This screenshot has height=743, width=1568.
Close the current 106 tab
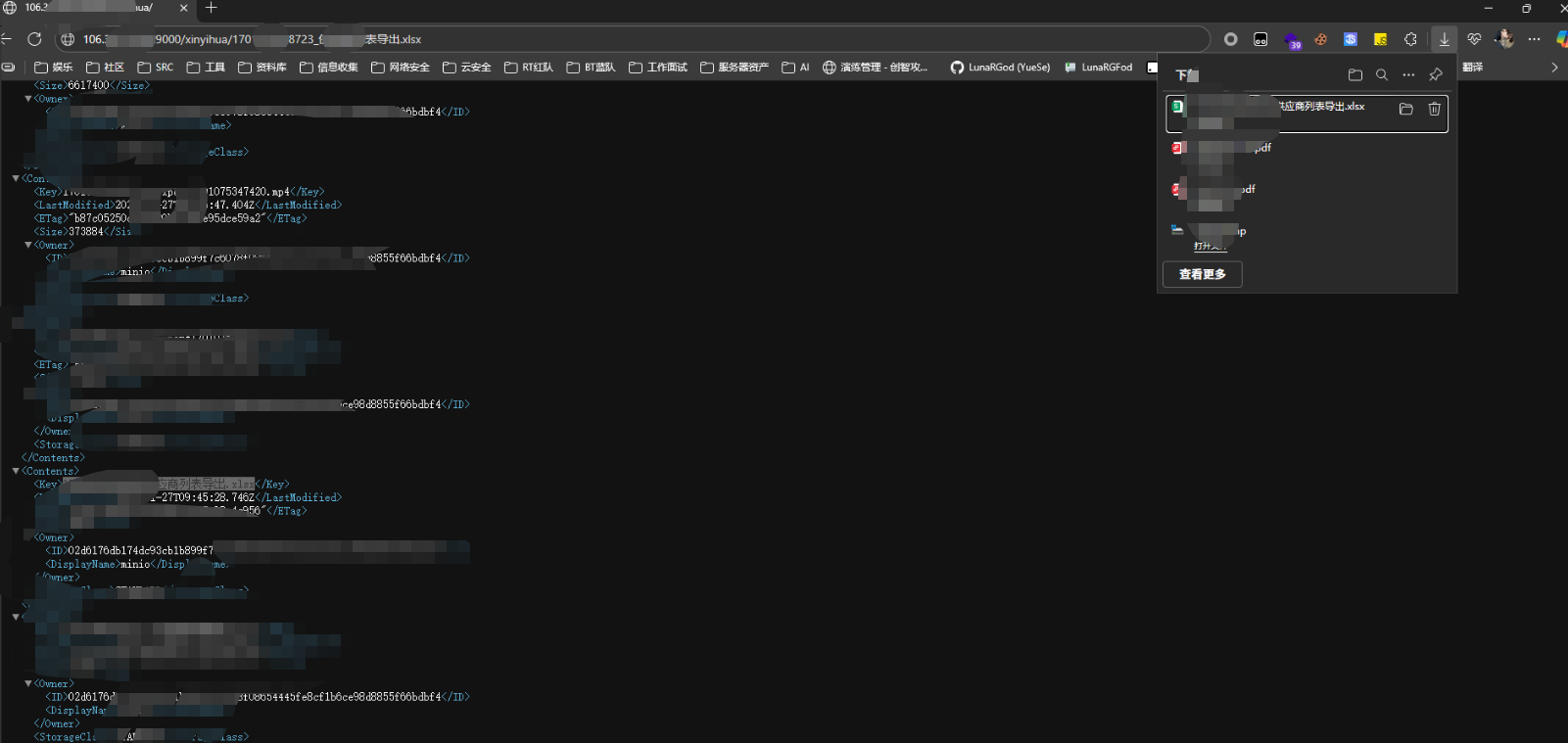183,8
